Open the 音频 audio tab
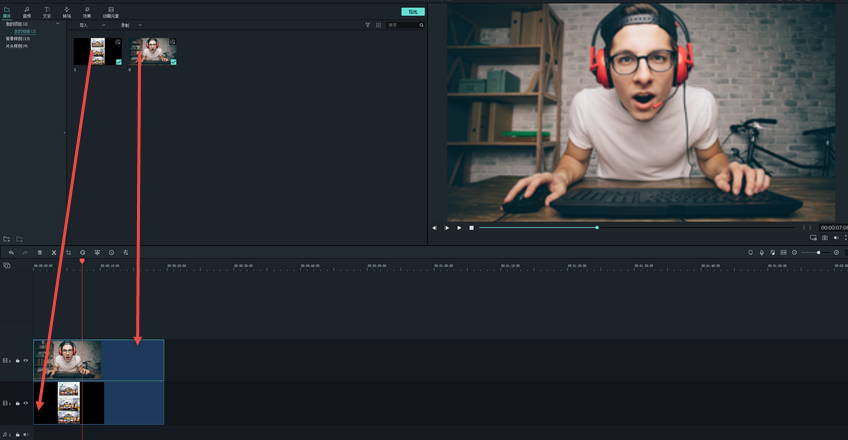848x440 pixels. coord(26,12)
